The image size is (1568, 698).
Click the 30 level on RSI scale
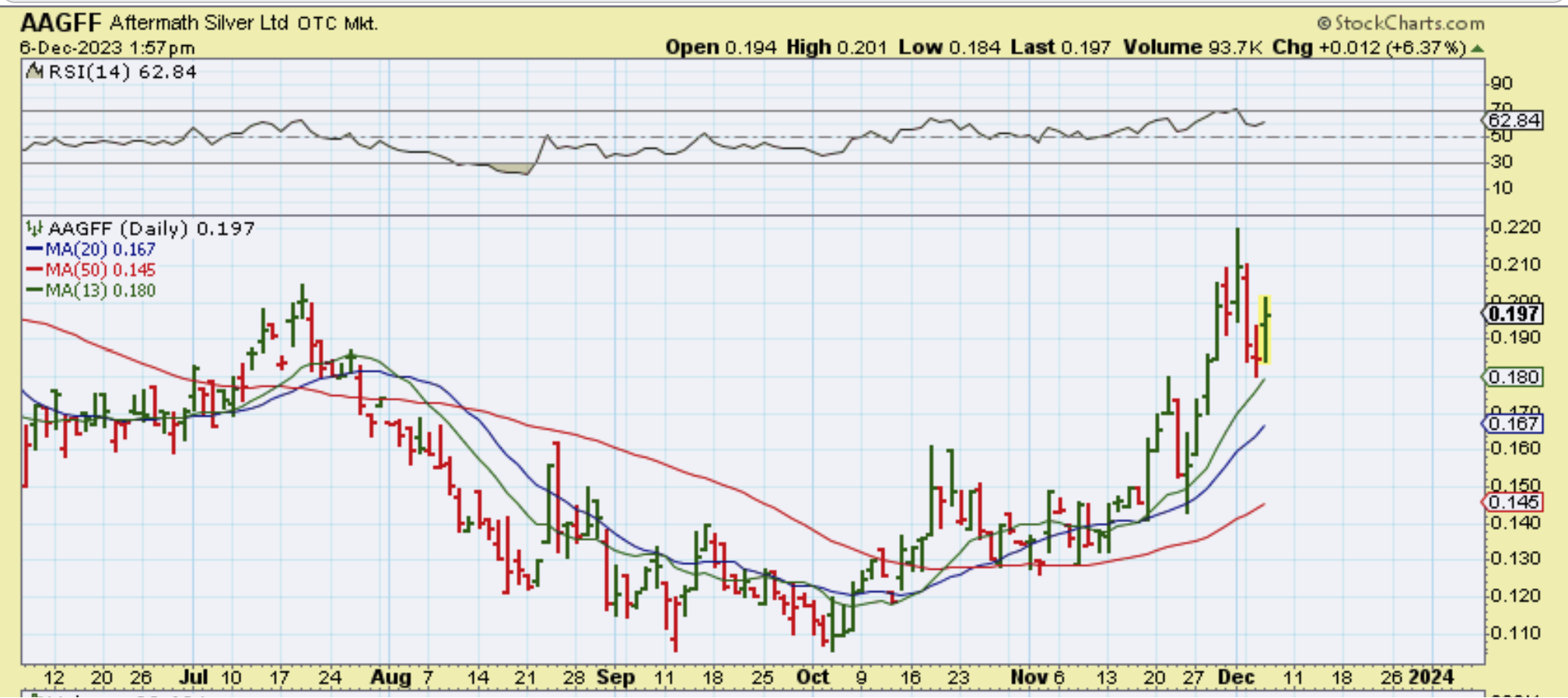(1502, 162)
